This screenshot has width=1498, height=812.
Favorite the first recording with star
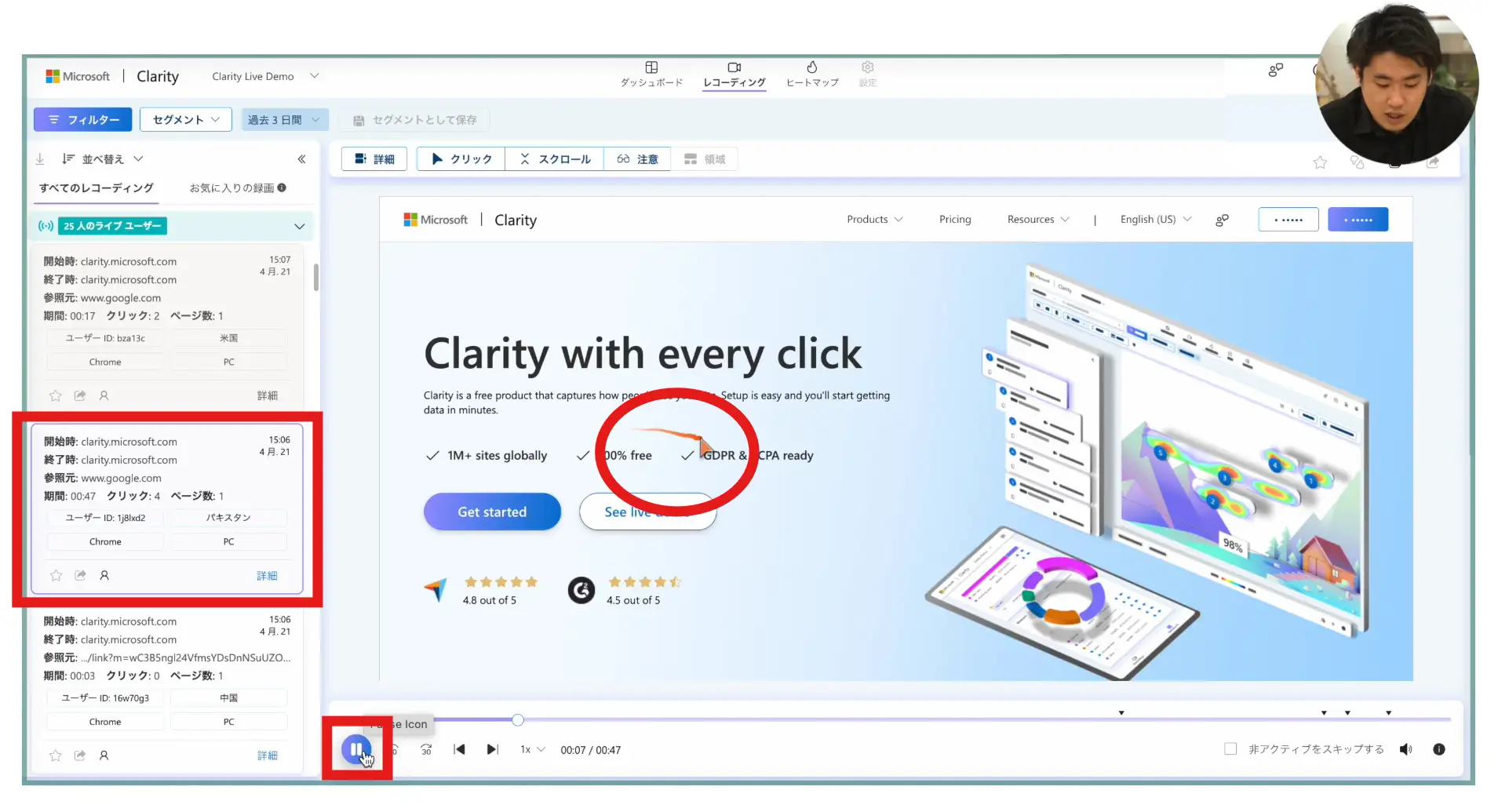pos(56,396)
